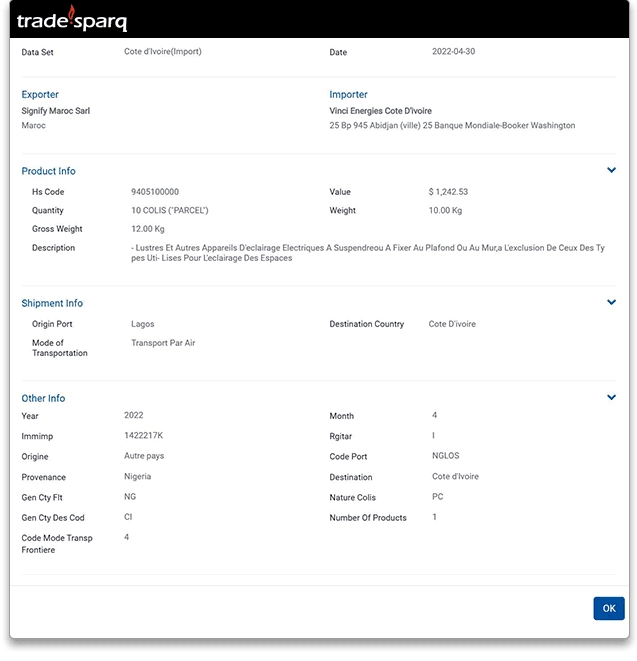Click the Code Mode Transp Frontiere label
Image resolution: width=637 pixels, height=661 pixels.
click(57, 544)
